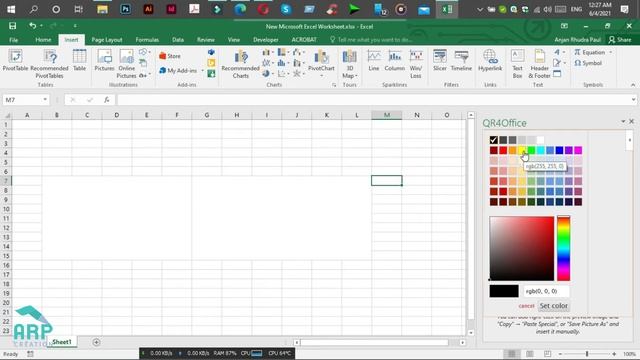This screenshot has height=360, width=640.
Task: Insert a Slicer filter
Action: point(440,60)
